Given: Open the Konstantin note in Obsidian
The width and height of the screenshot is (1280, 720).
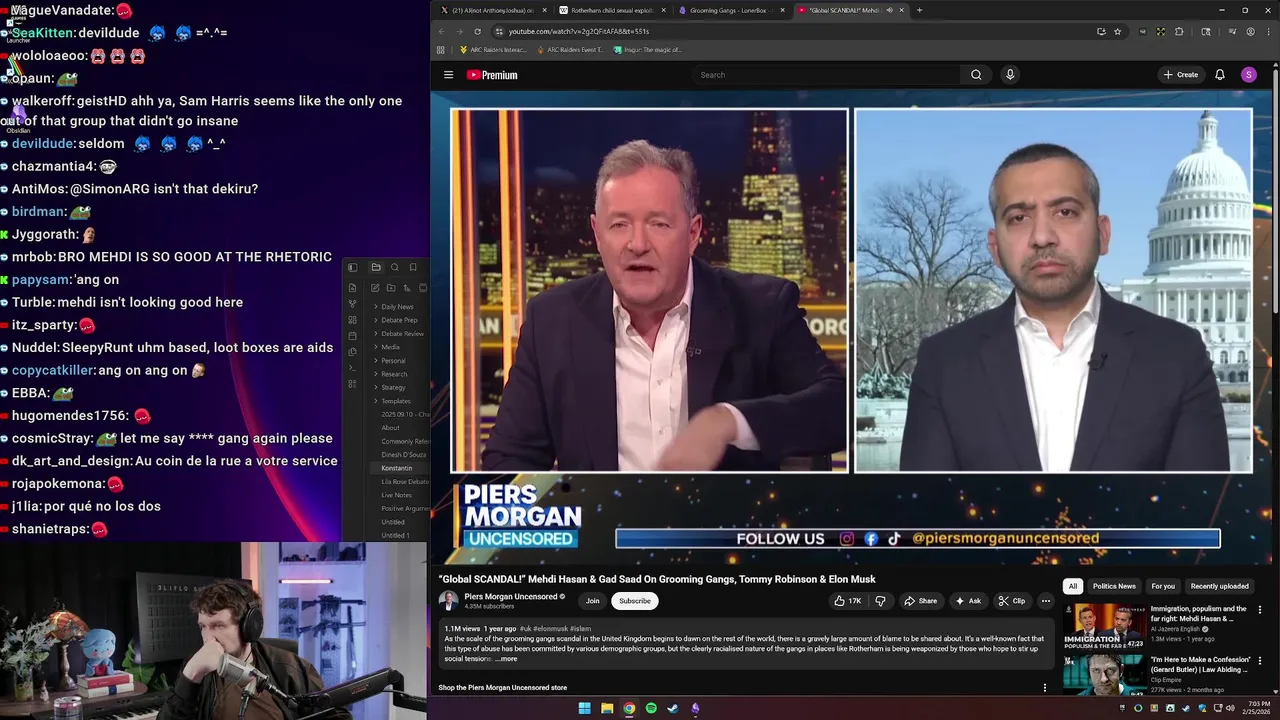Looking at the screenshot, I should tap(397, 468).
